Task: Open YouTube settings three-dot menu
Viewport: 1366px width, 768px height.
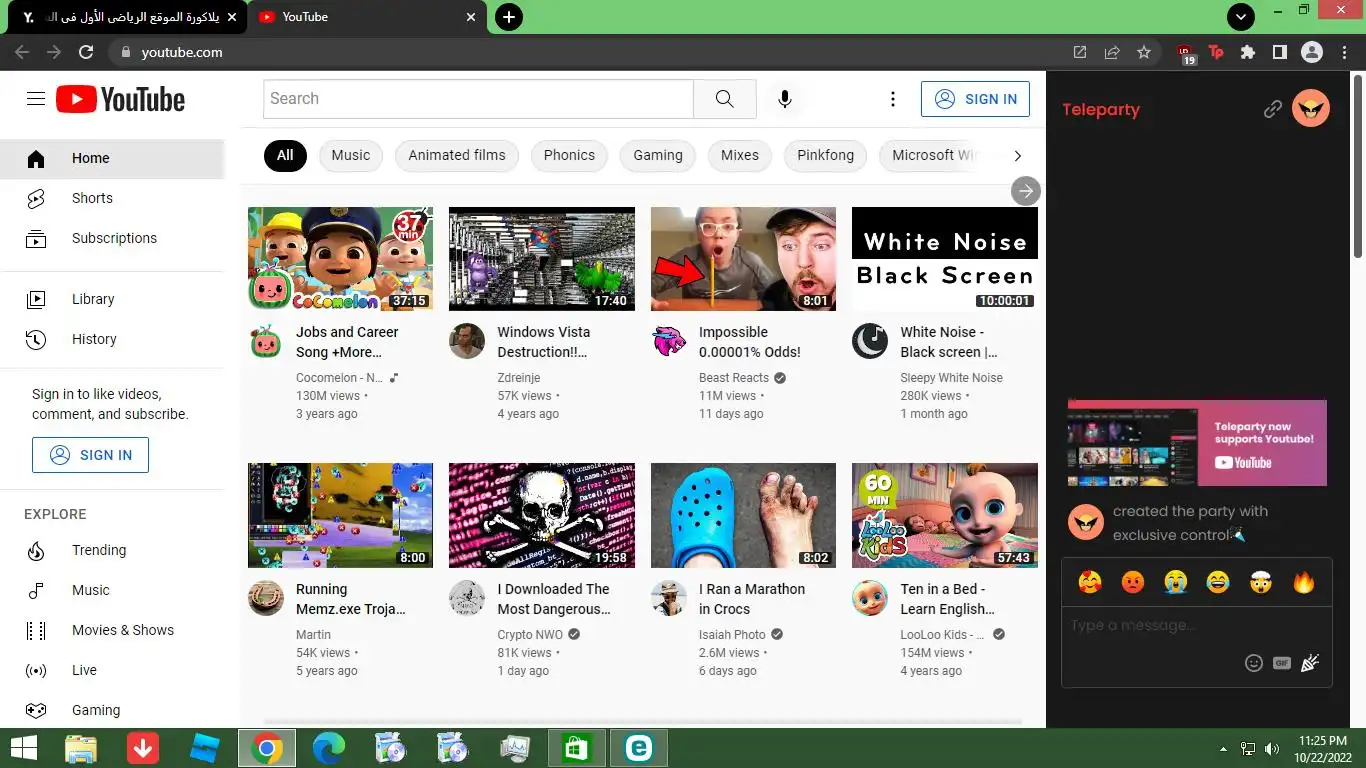Action: click(893, 99)
